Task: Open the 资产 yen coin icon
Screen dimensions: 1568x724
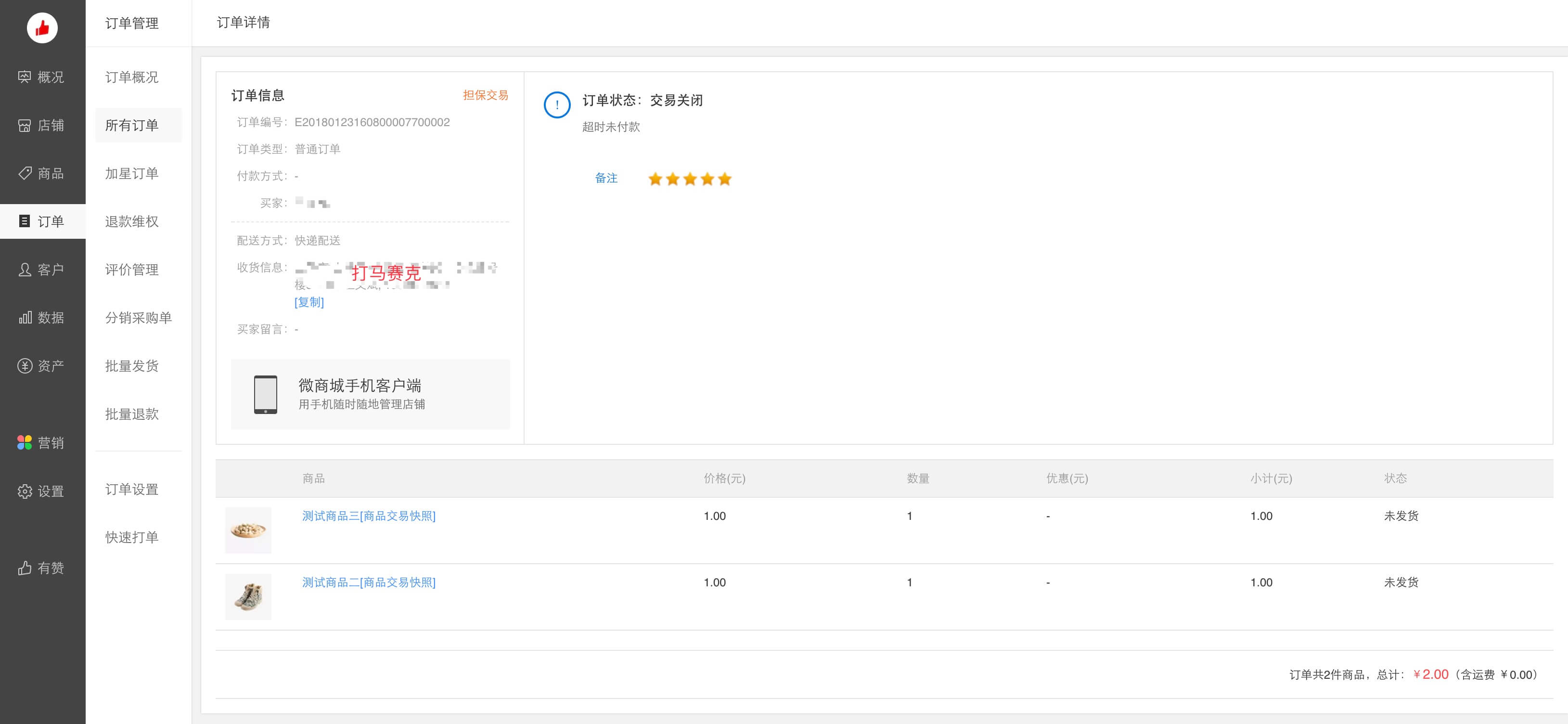Action: pos(25,365)
